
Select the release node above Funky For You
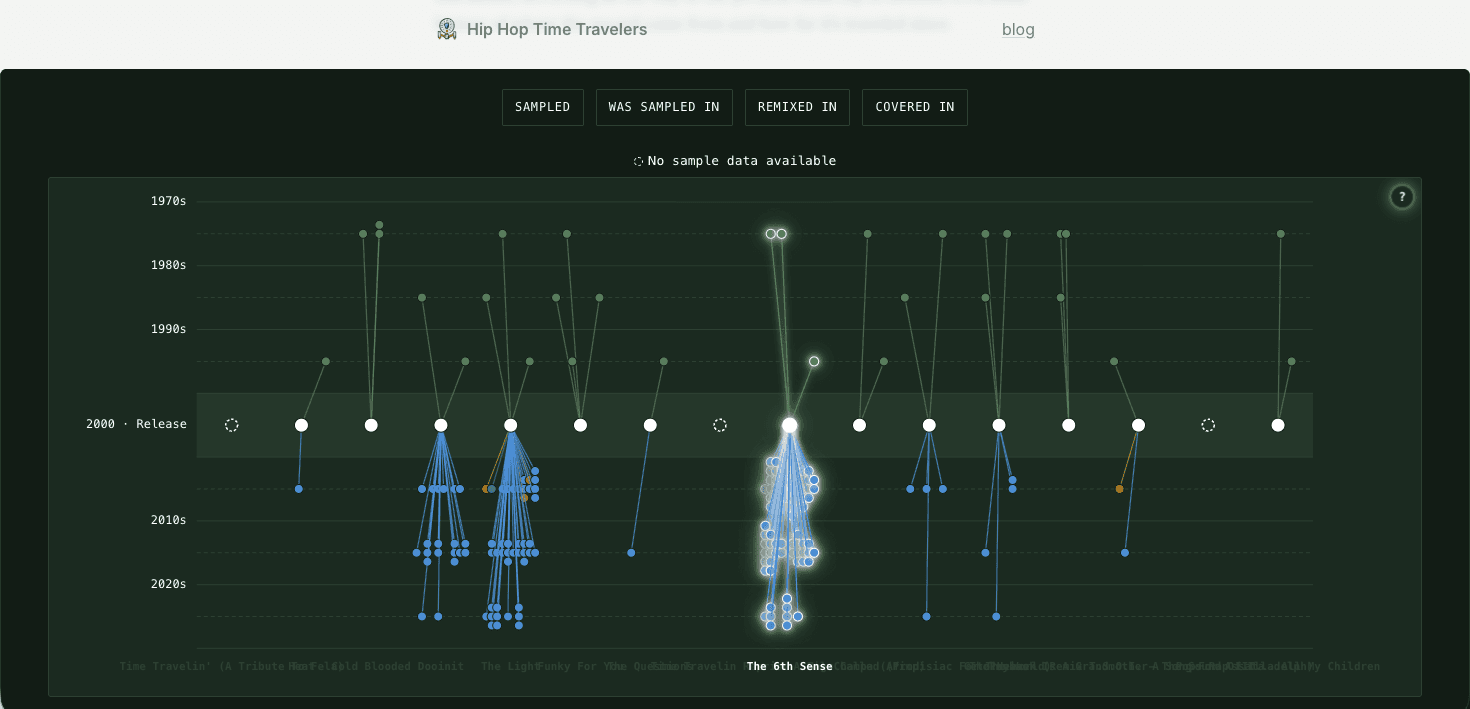pos(580,425)
